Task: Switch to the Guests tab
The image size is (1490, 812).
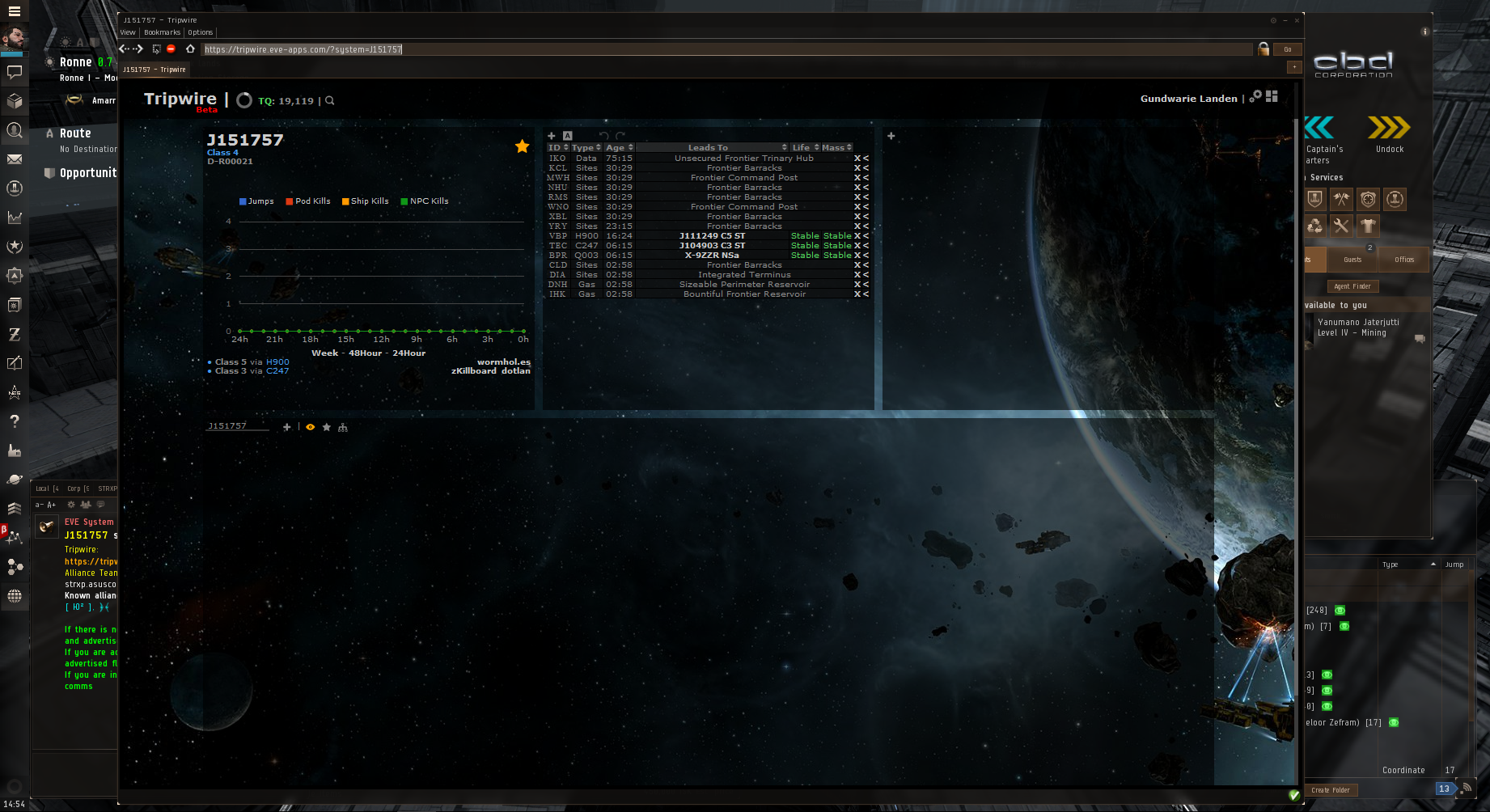Action: coord(1352,260)
